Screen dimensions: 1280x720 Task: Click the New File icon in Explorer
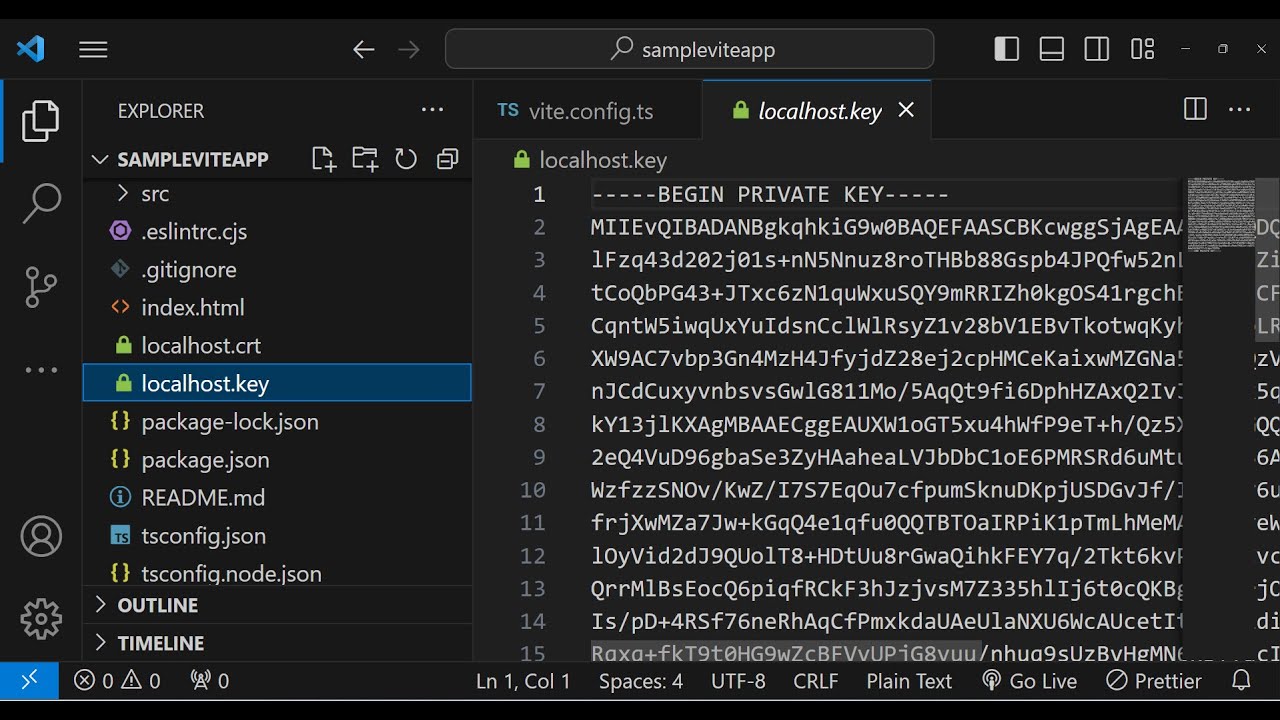(x=323, y=159)
